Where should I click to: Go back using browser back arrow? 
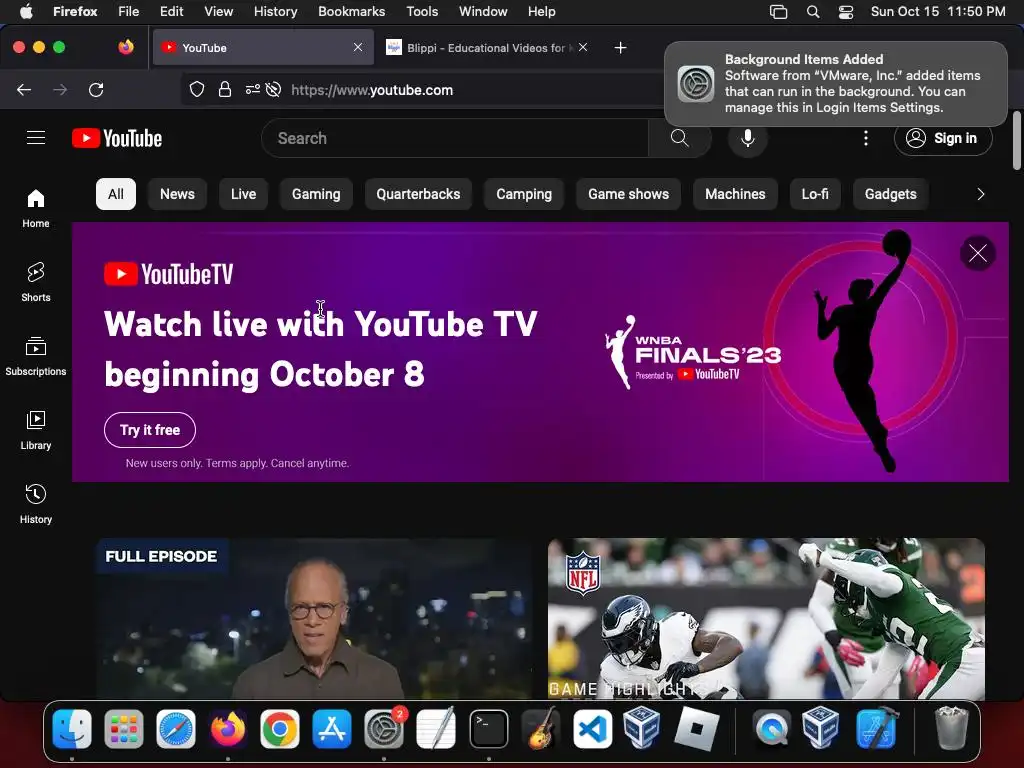pyautogui.click(x=24, y=90)
